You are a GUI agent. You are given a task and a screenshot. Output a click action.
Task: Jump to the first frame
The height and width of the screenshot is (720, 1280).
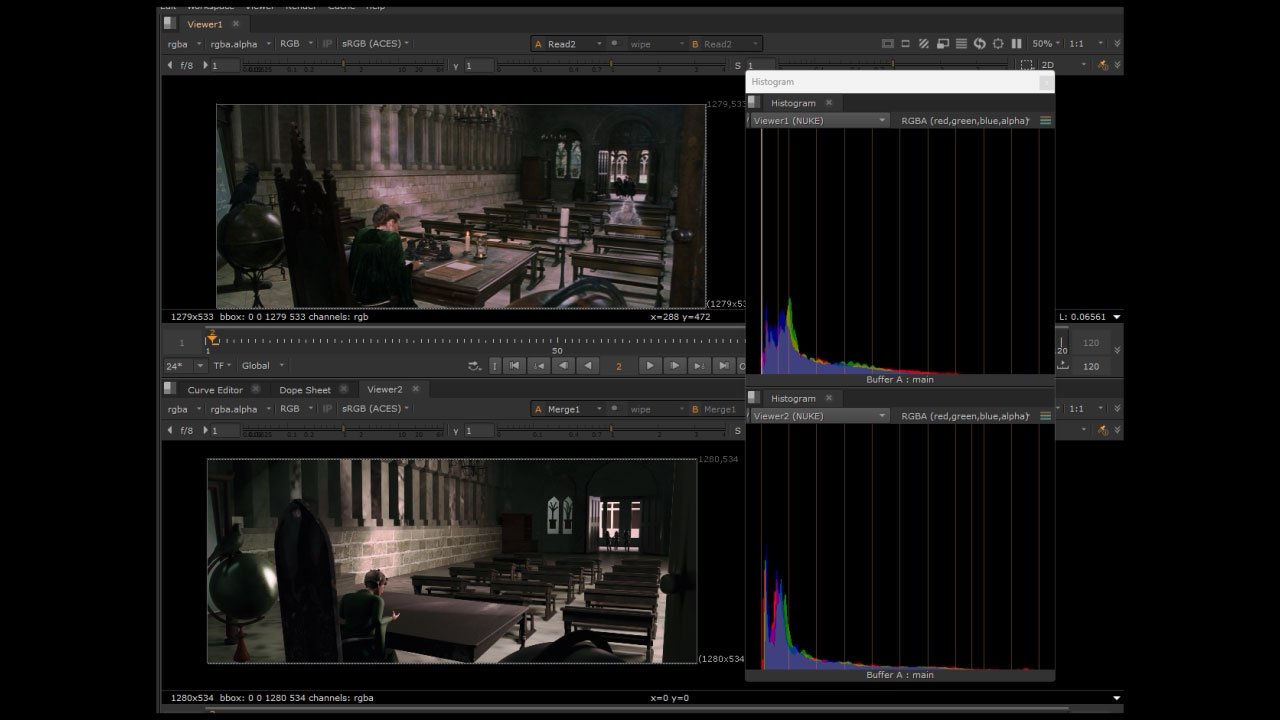[515, 366]
